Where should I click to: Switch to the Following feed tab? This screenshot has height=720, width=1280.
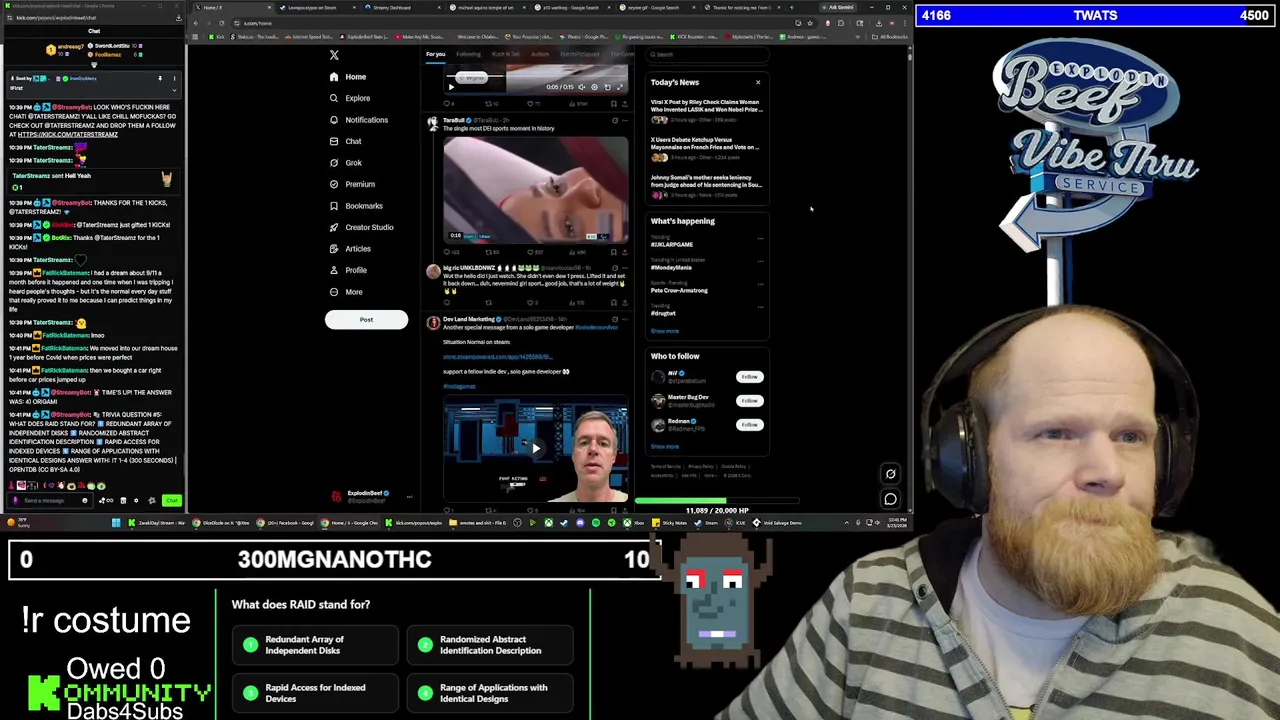coord(468,54)
